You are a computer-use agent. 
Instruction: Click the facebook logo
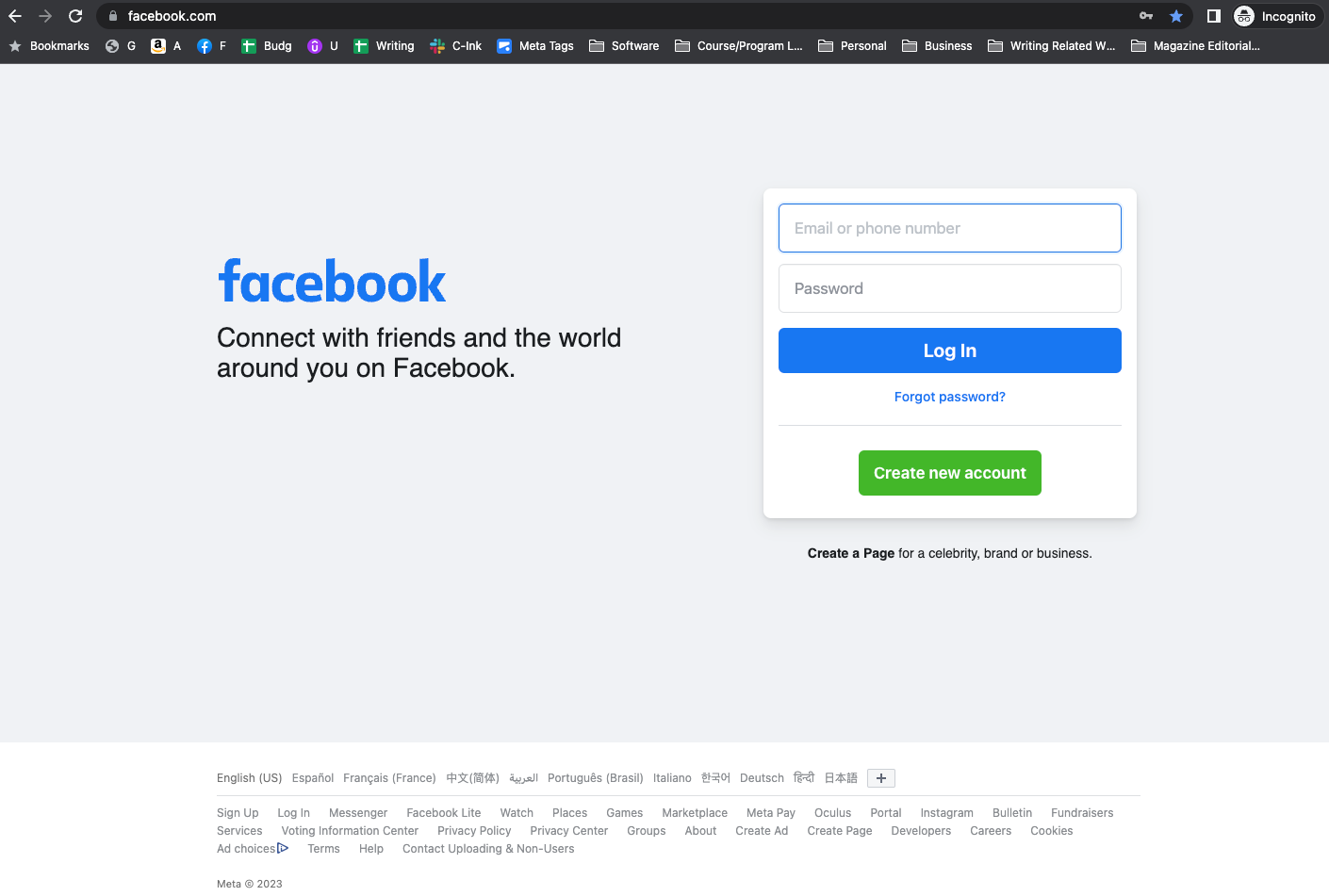coord(332,281)
